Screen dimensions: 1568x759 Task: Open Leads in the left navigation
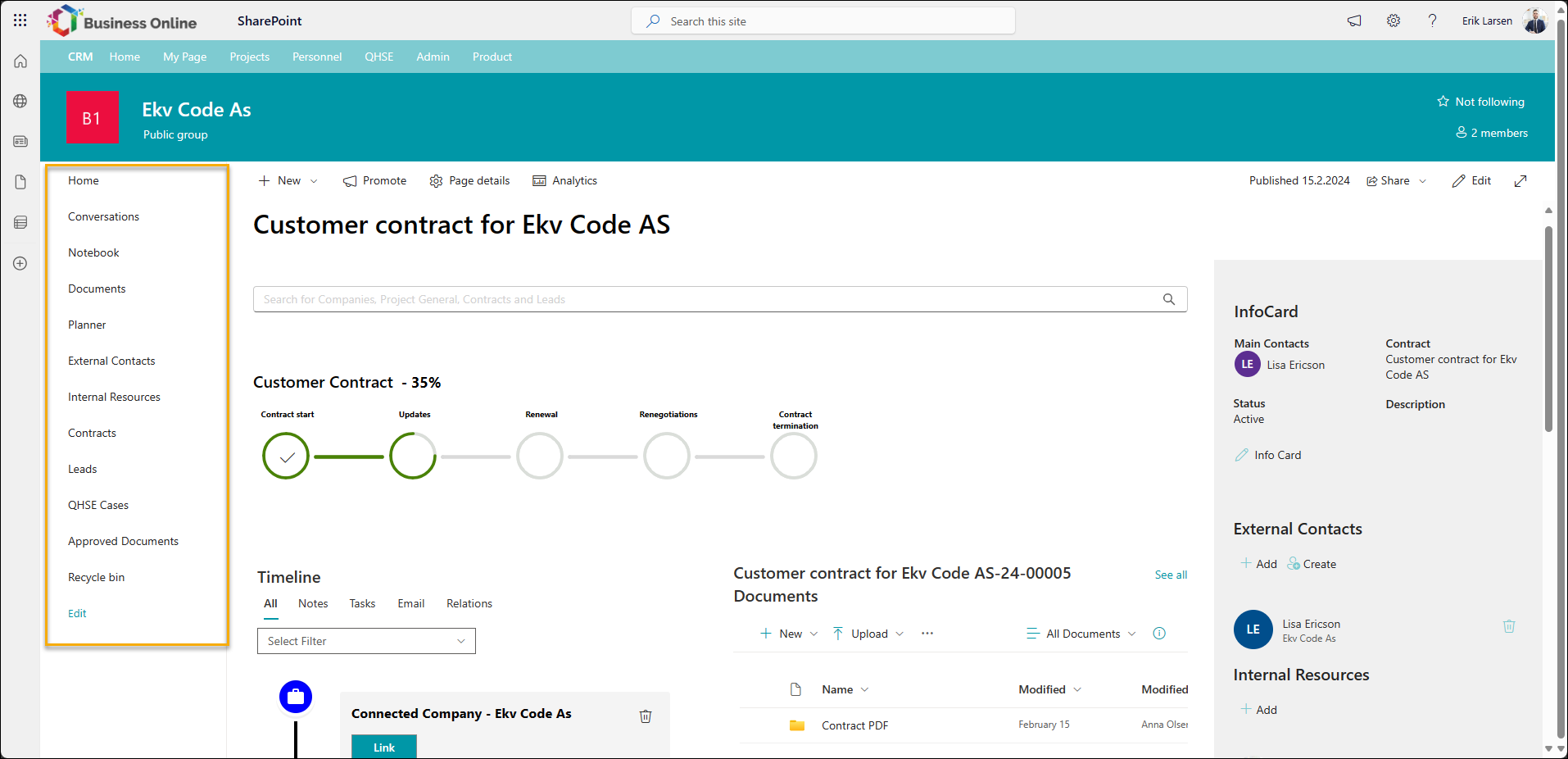click(x=83, y=469)
